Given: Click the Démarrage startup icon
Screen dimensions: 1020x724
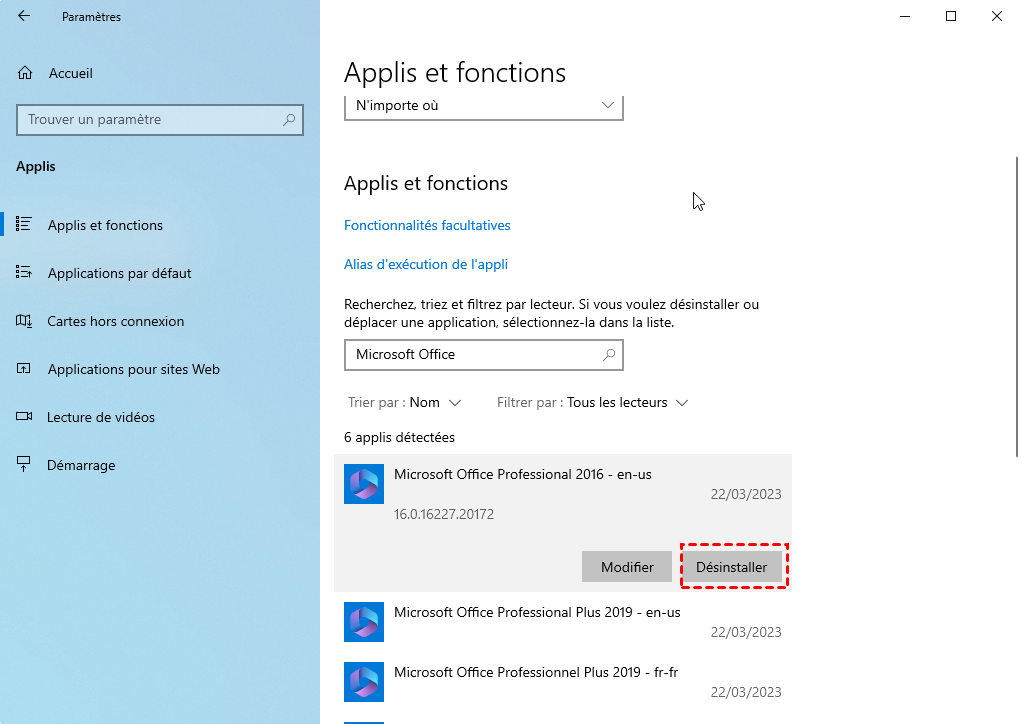Looking at the screenshot, I should [25, 465].
